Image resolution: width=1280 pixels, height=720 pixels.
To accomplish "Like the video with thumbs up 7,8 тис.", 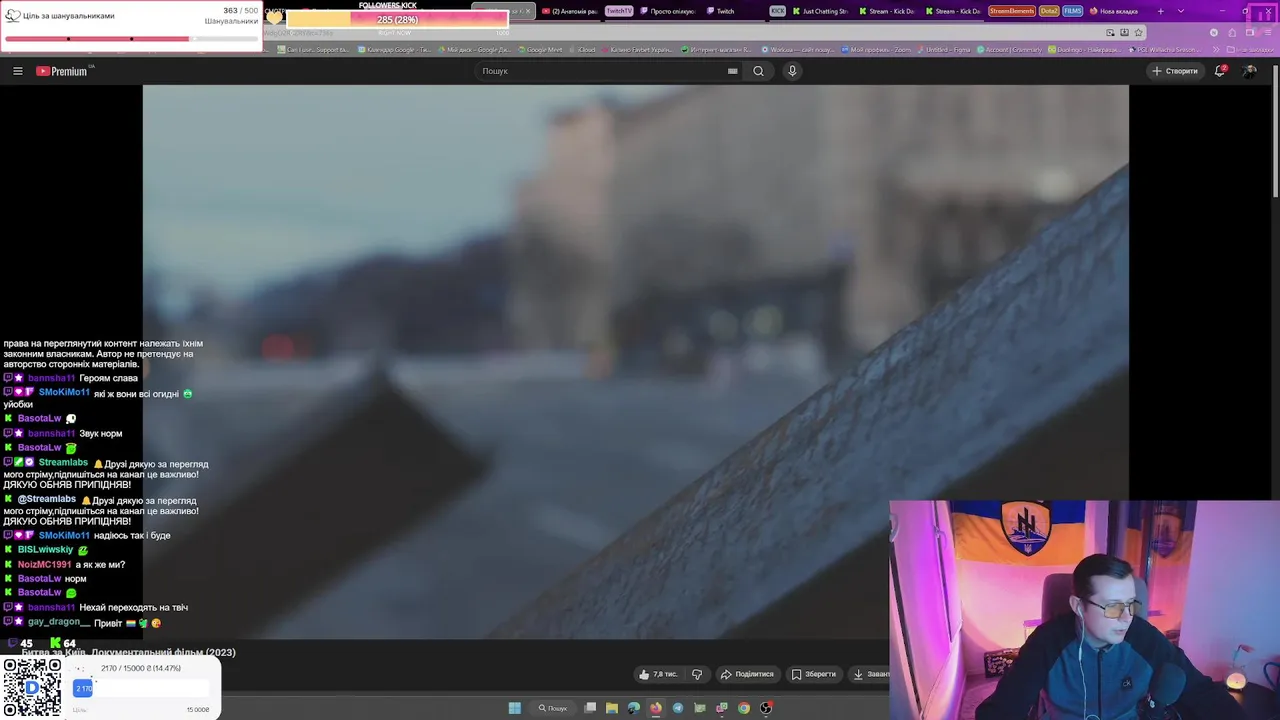I will 658,674.
